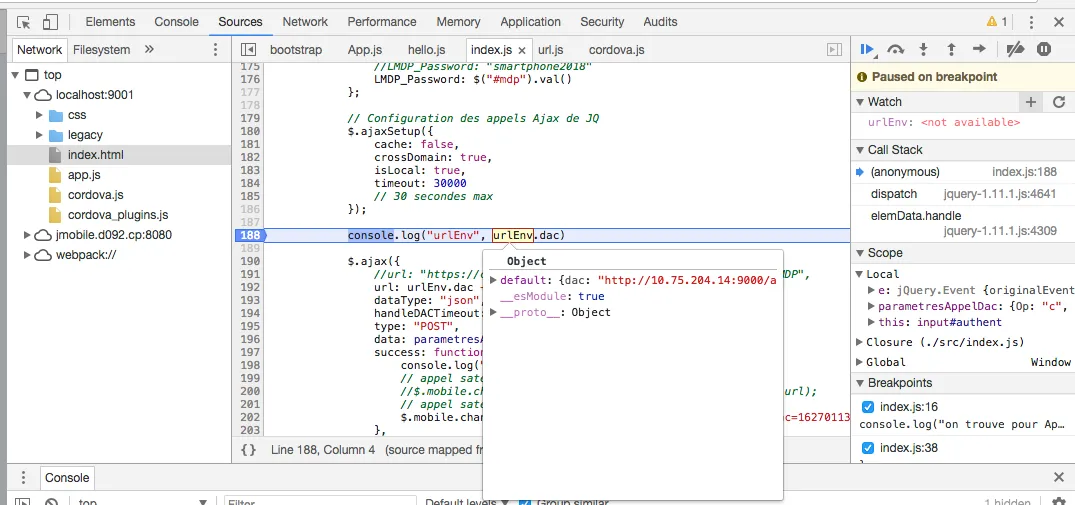Expand the Global scope entry
The image size is (1075, 505).
[860, 362]
